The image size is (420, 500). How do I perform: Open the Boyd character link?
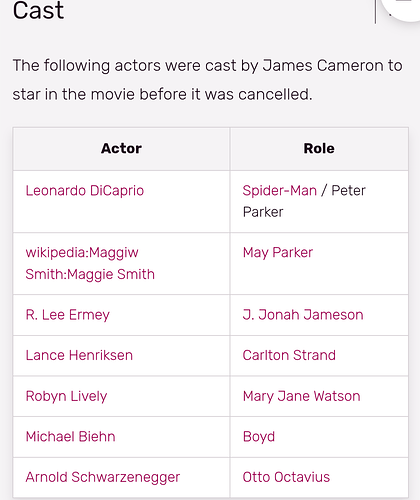point(259,437)
